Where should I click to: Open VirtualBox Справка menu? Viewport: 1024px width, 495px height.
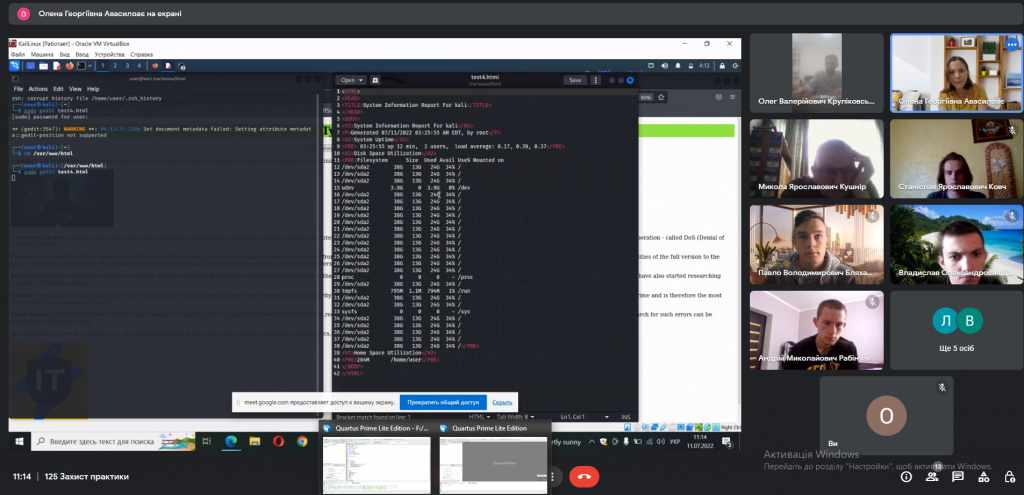(x=142, y=55)
